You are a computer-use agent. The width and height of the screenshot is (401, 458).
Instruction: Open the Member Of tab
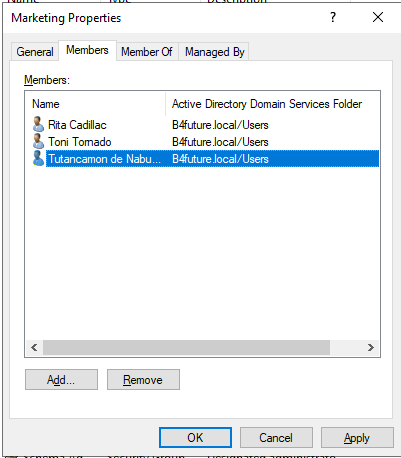[147, 52]
